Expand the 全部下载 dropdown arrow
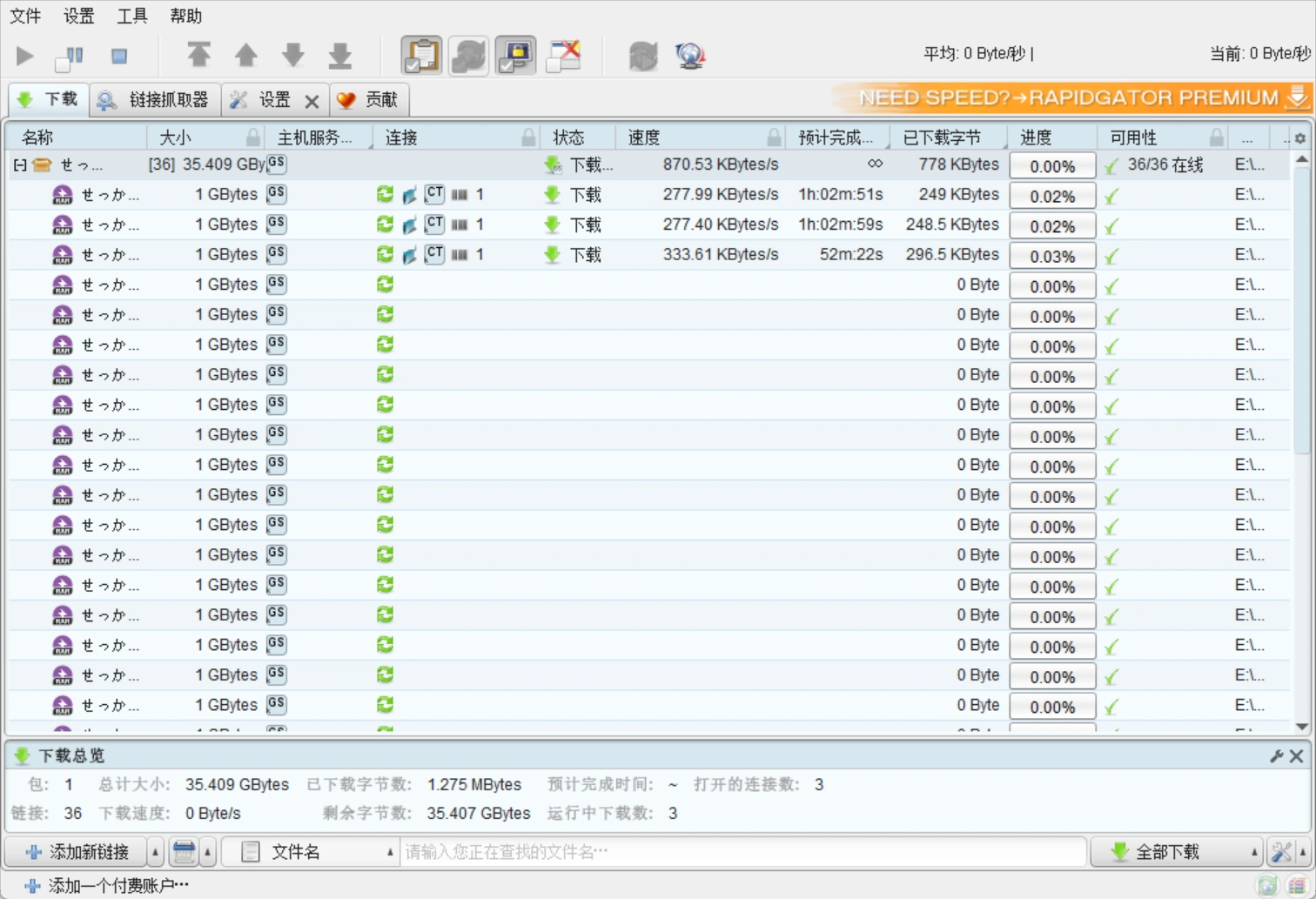The image size is (1316, 899). click(1254, 852)
